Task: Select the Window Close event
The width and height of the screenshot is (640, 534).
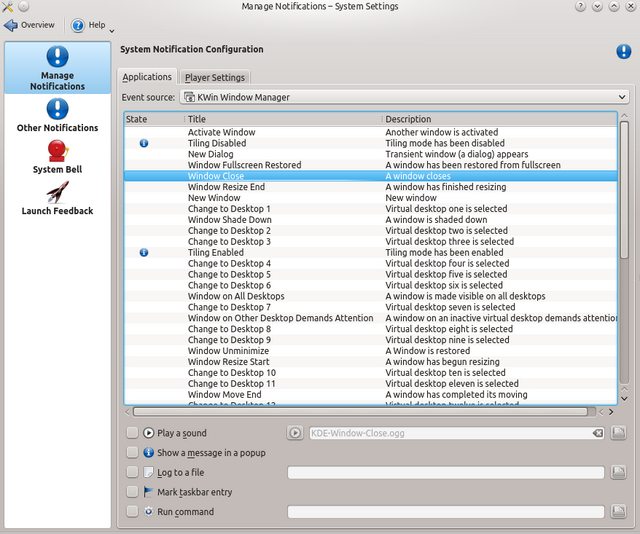Action: click(371, 176)
